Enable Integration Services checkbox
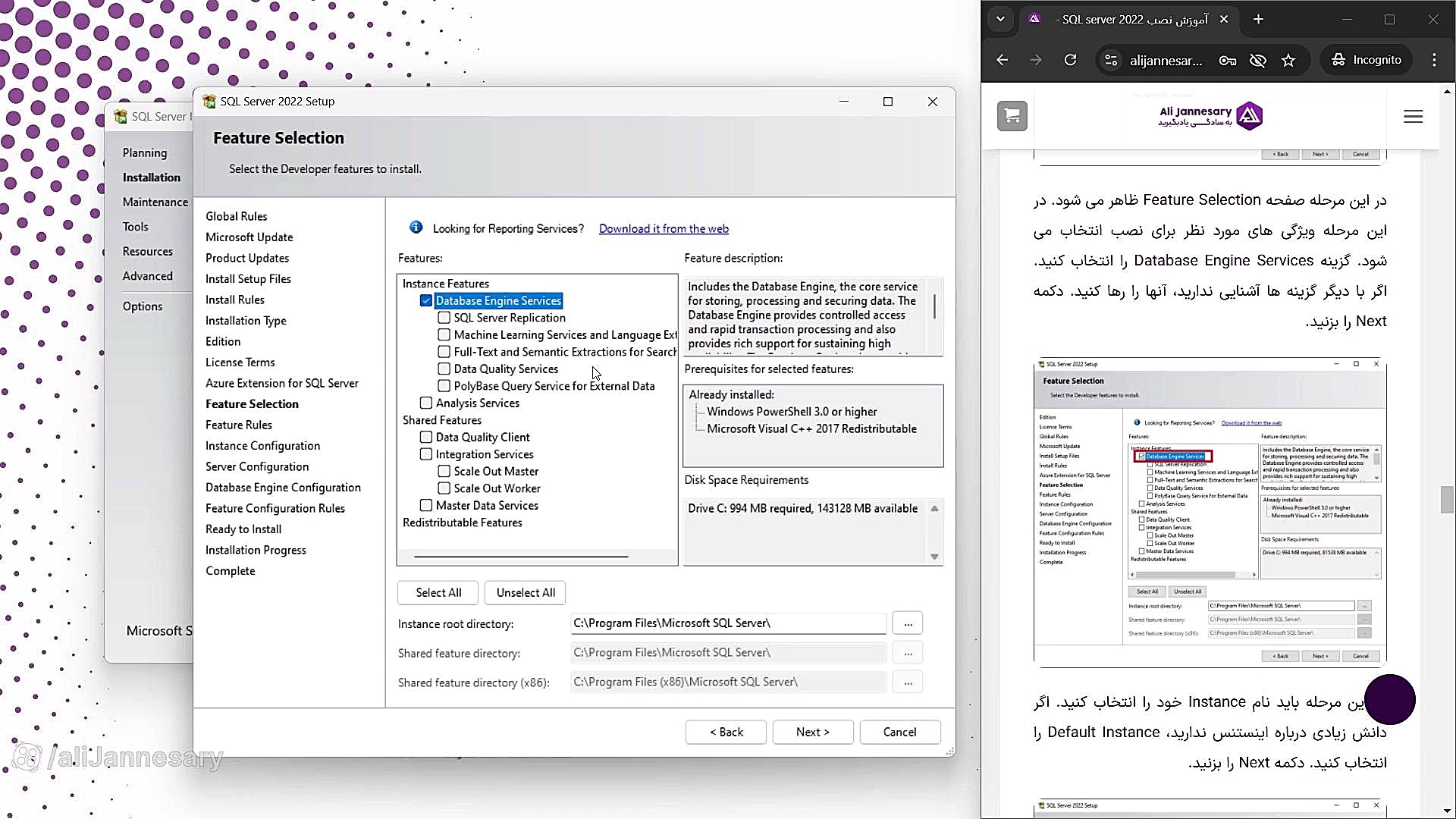This screenshot has width=1456, height=819. tap(426, 454)
